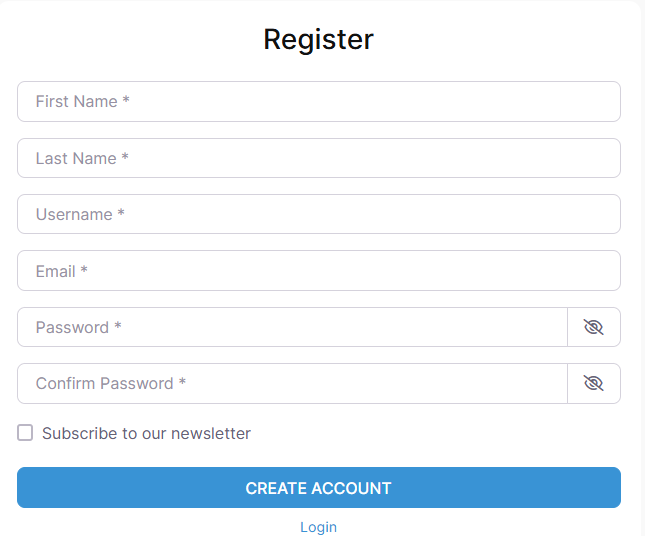This screenshot has width=645, height=536.
Task: Click the required marker after Email
Action: [84, 270]
